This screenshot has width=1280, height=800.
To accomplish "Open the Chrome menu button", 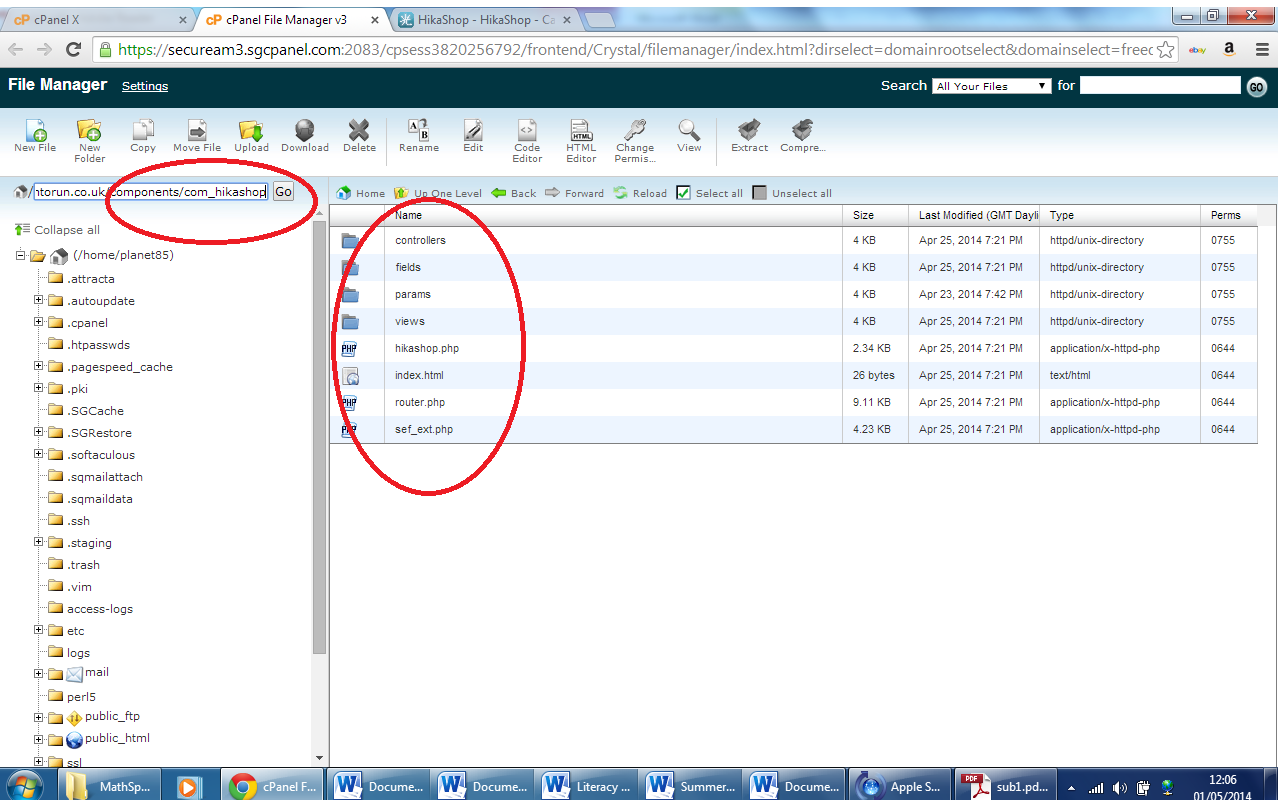I will pyautogui.click(x=1260, y=49).
